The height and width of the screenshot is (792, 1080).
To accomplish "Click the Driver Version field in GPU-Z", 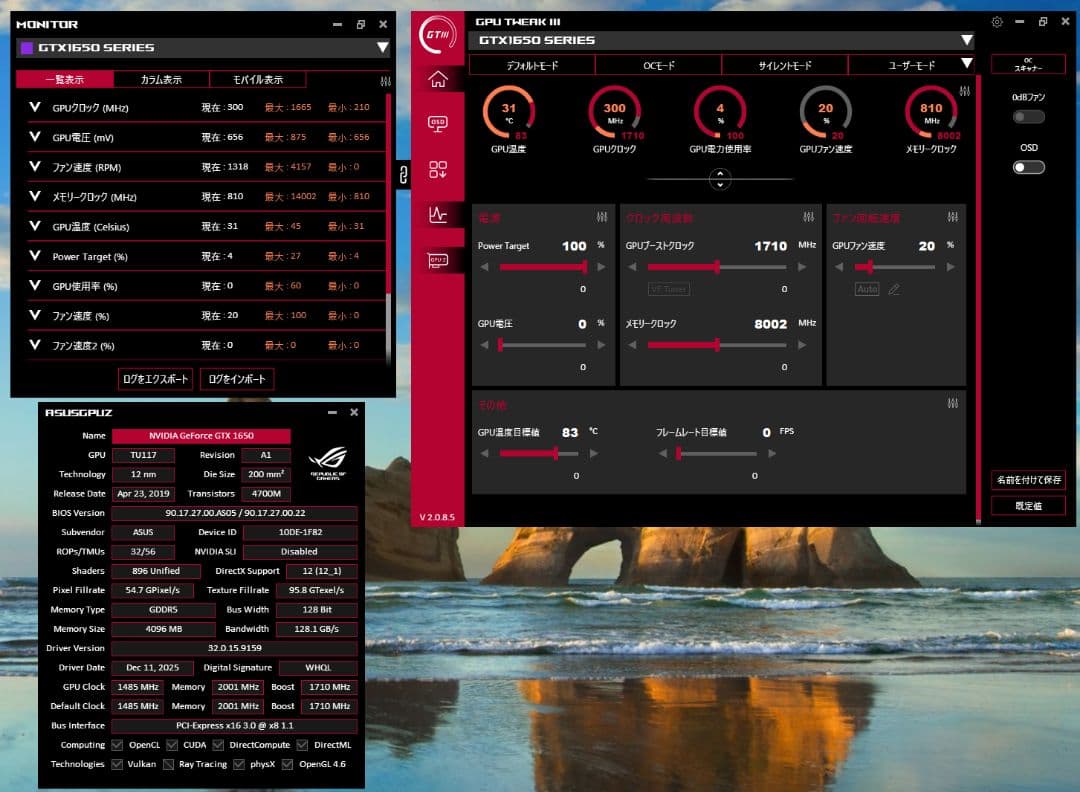I will 234,648.
